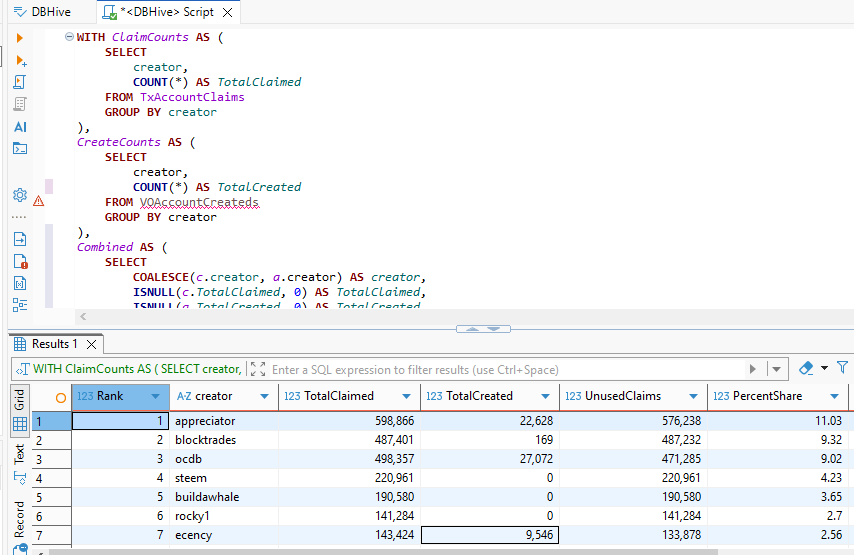Click the outline panel icon in the sidebar
The height and width of the screenshot is (555, 854).
coord(20,305)
